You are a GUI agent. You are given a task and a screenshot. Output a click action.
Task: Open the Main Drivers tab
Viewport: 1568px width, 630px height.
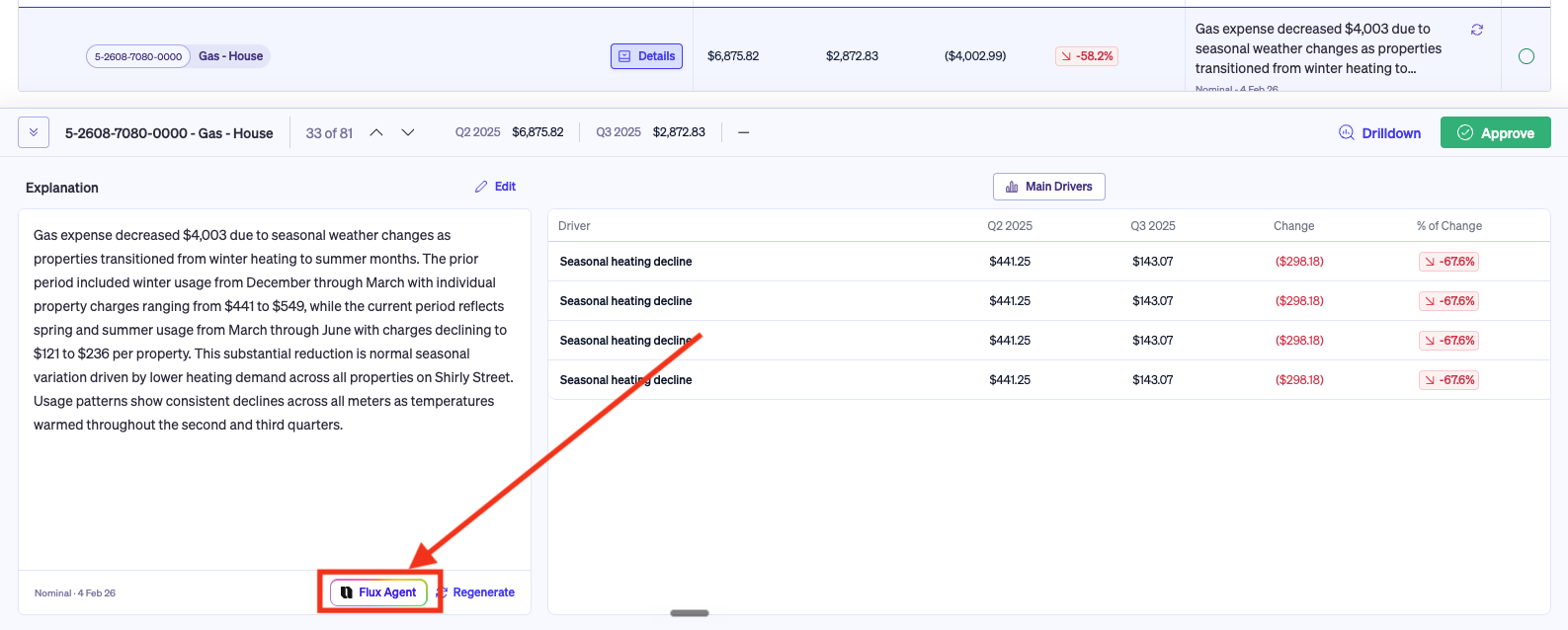click(x=1049, y=187)
